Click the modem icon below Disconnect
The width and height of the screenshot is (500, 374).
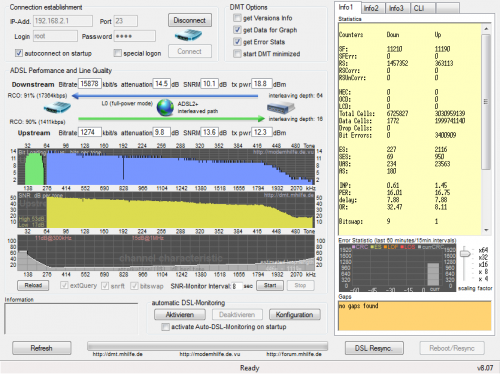(188, 35)
